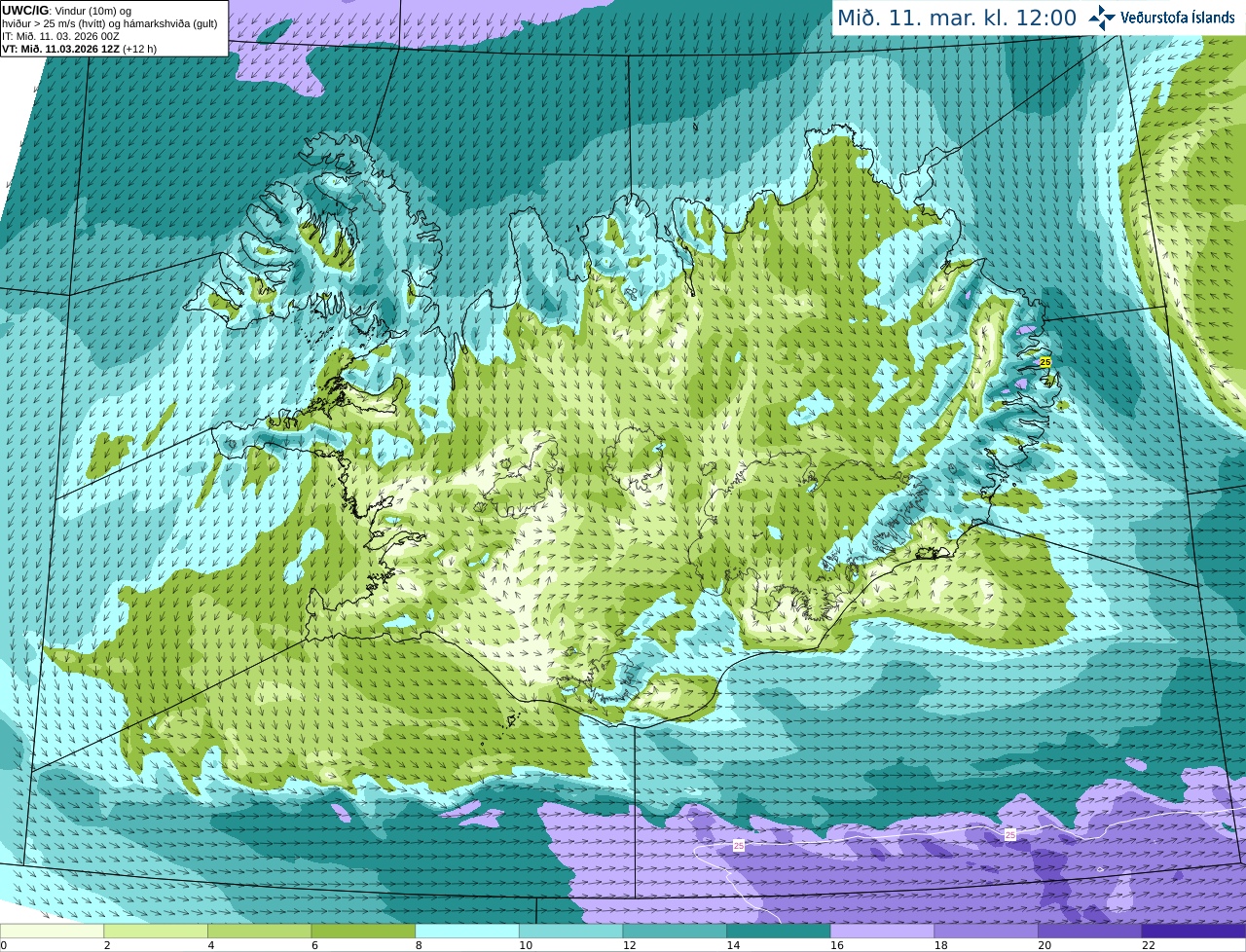Click the Veðurstofa Íslands logo icon
1246x952 pixels.
[x=1102, y=18]
